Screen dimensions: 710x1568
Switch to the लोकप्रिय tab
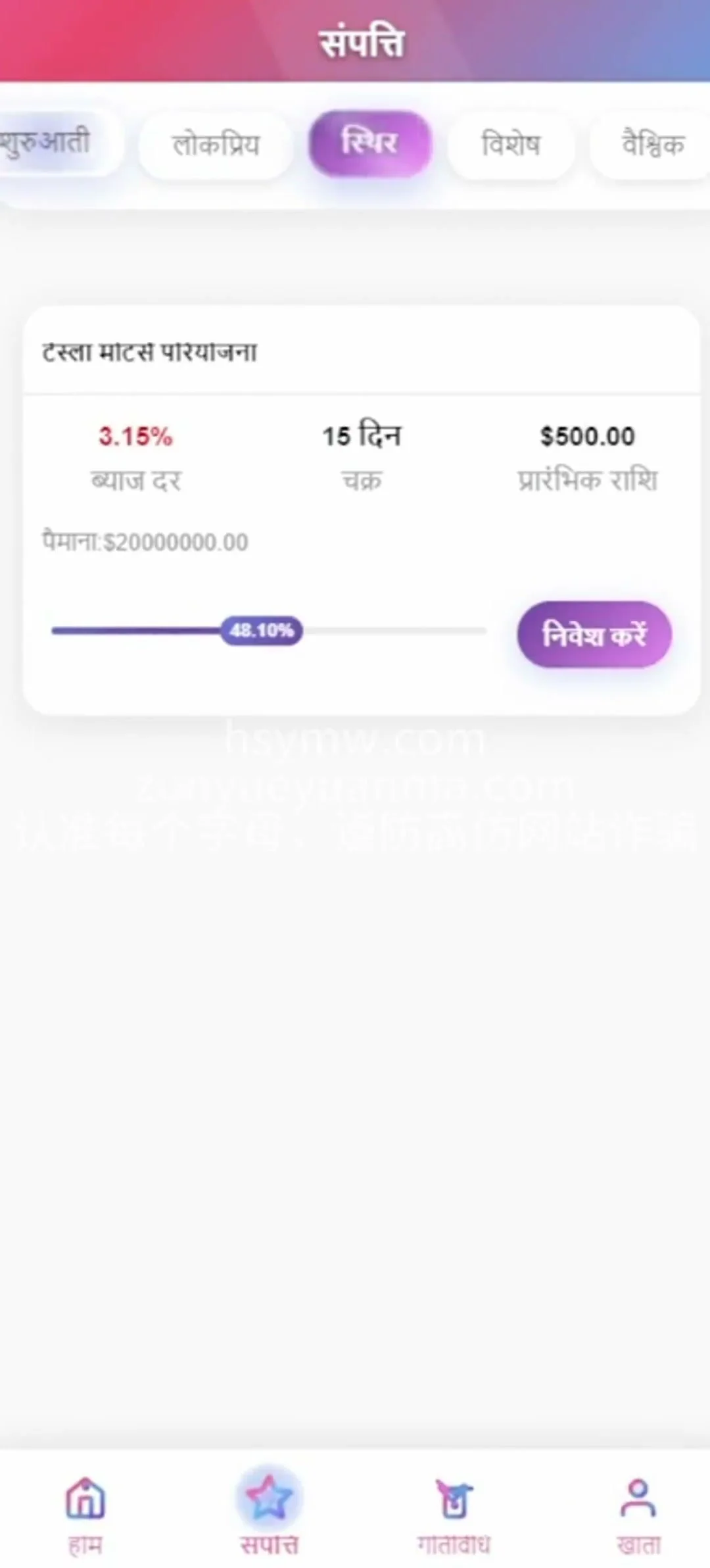(x=216, y=145)
